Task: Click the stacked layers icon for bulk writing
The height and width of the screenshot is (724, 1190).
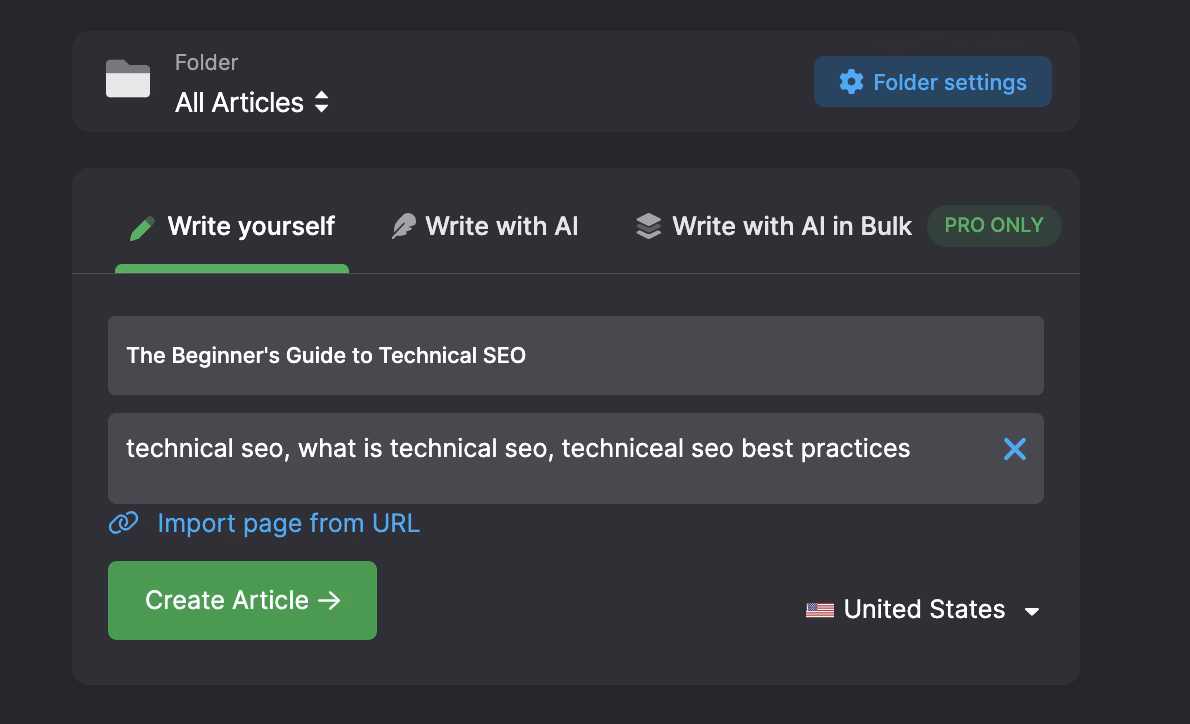Action: click(x=648, y=226)
